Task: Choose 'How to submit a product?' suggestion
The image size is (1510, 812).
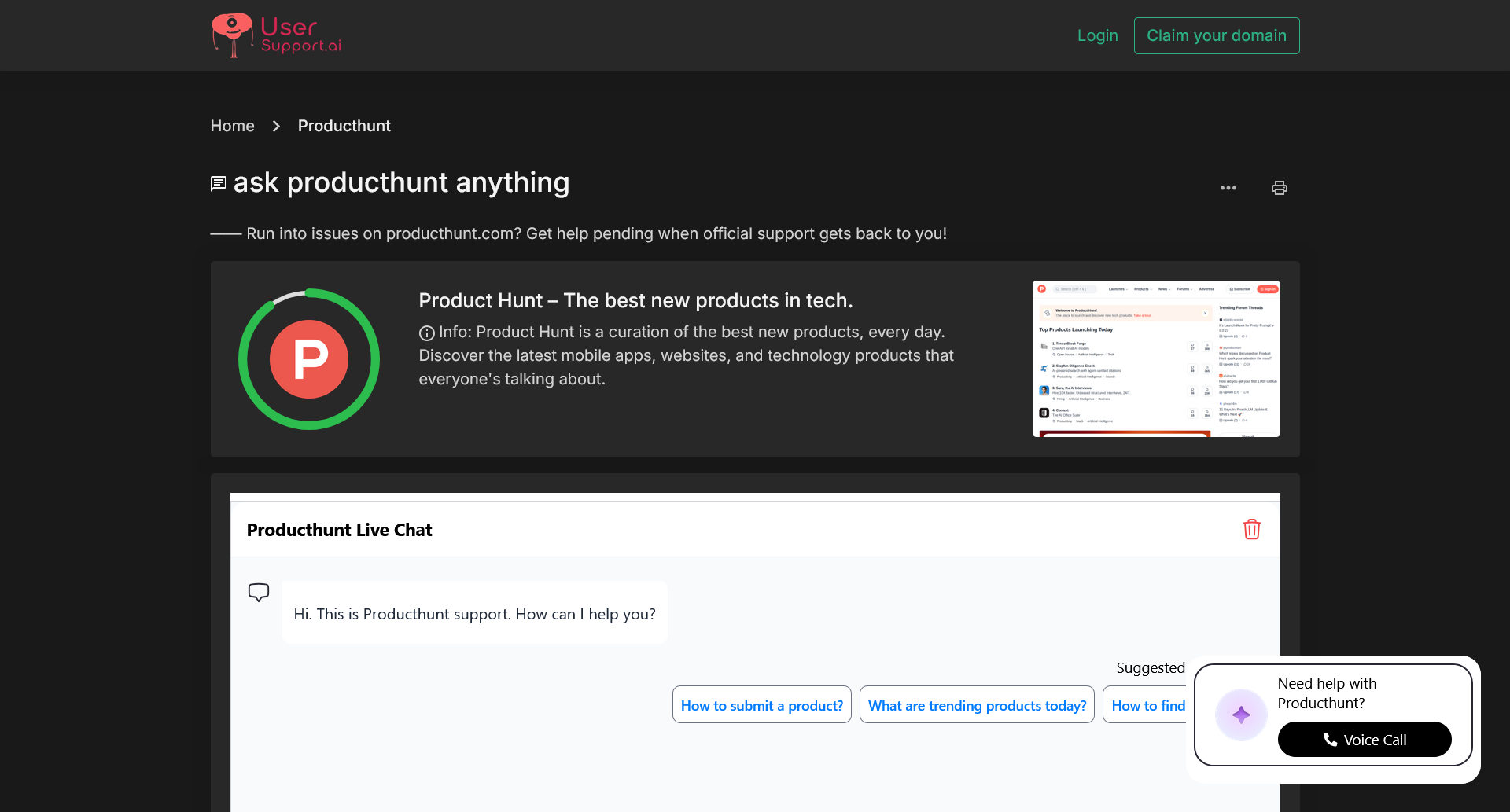Action: tap(762, 705)
